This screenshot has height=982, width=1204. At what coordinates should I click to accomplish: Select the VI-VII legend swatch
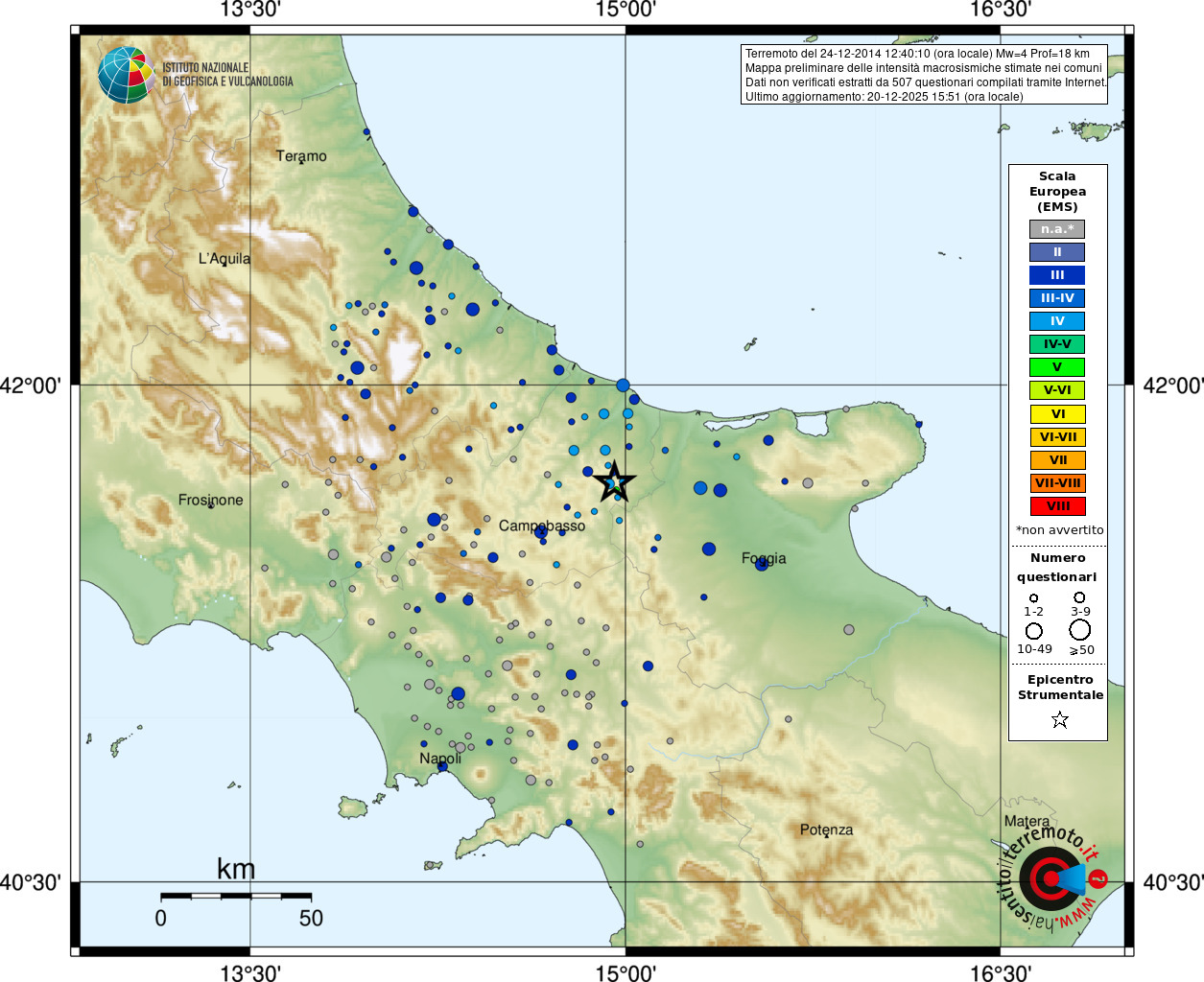1057,437
